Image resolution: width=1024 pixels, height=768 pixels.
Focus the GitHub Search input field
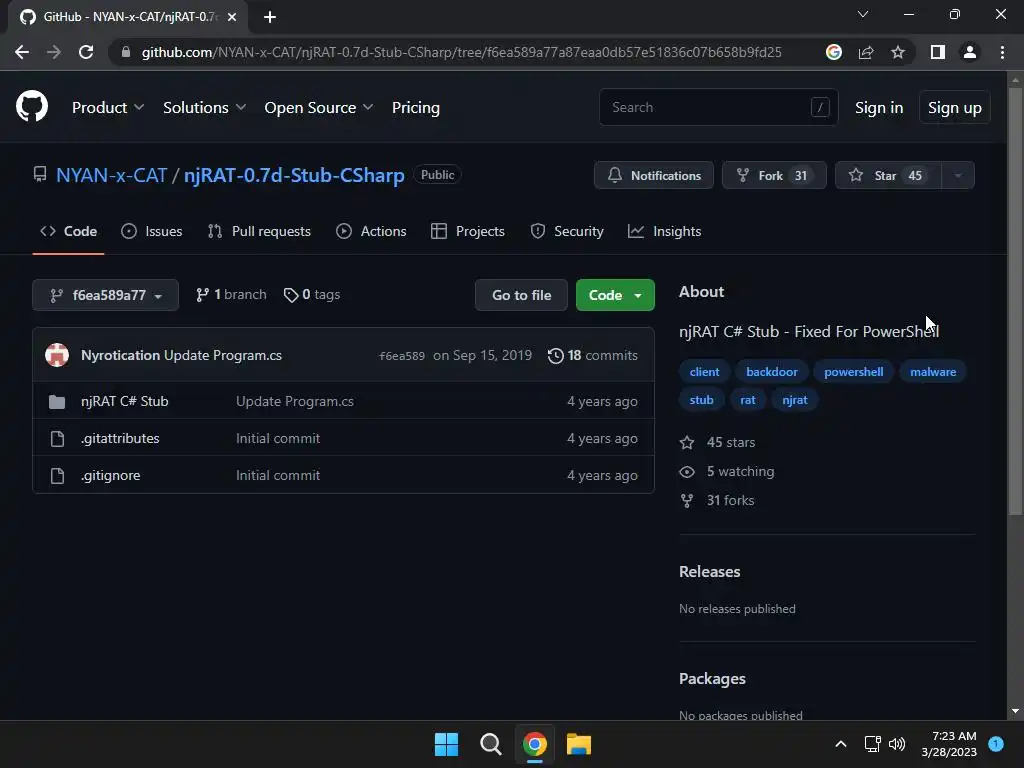pyautogui.click(x=718, y=107)
